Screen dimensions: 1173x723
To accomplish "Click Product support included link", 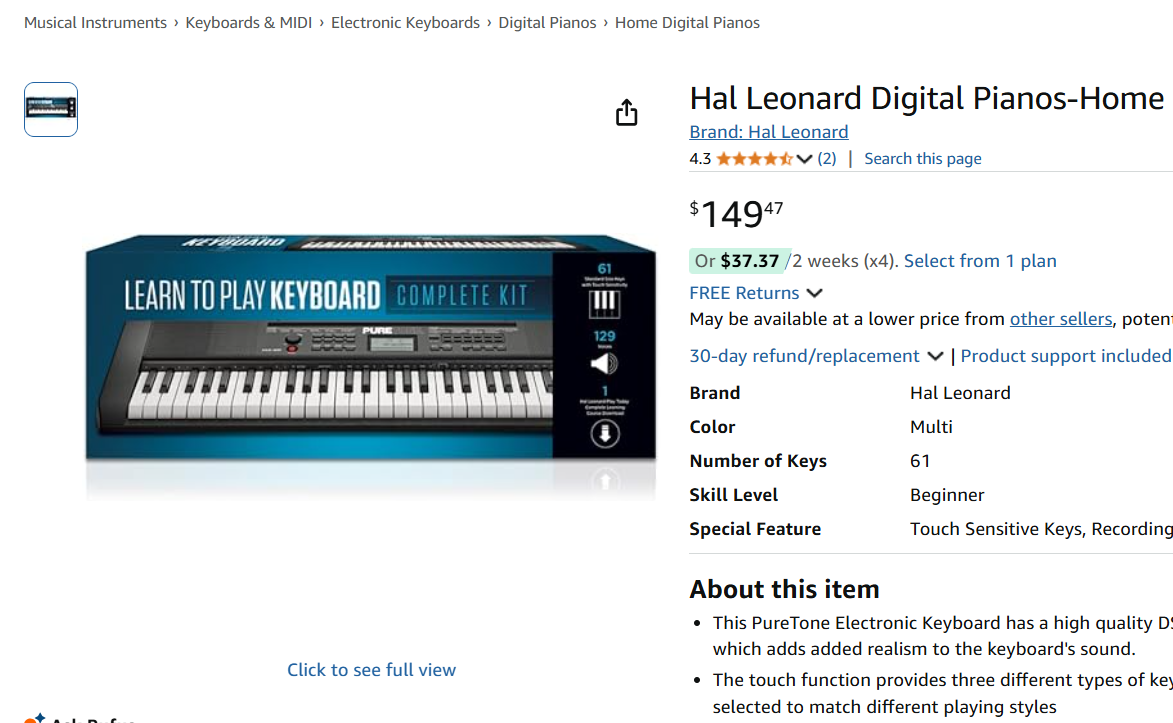I will tap(1066, 355).
